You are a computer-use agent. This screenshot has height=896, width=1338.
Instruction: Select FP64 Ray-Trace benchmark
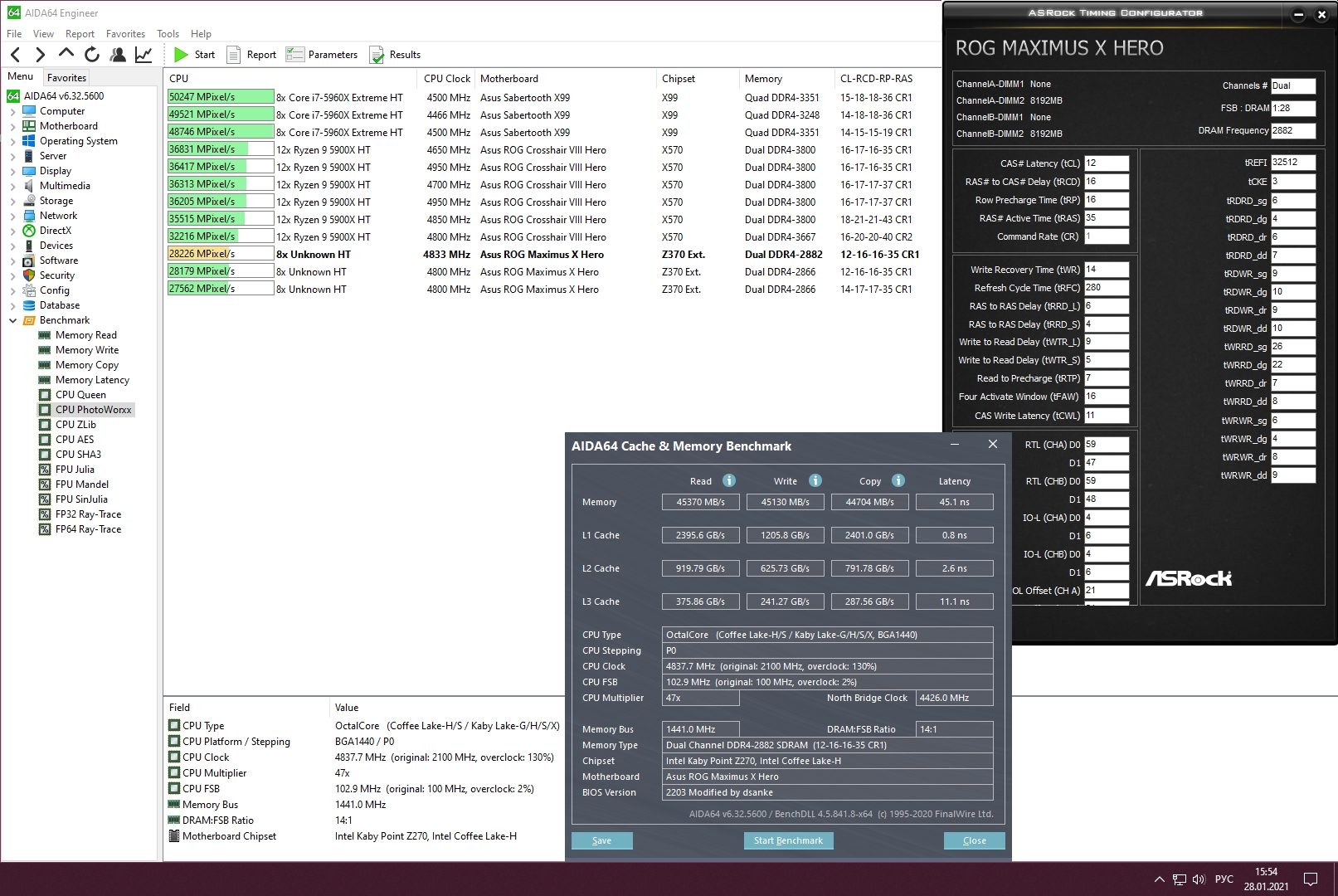point(88,529)
